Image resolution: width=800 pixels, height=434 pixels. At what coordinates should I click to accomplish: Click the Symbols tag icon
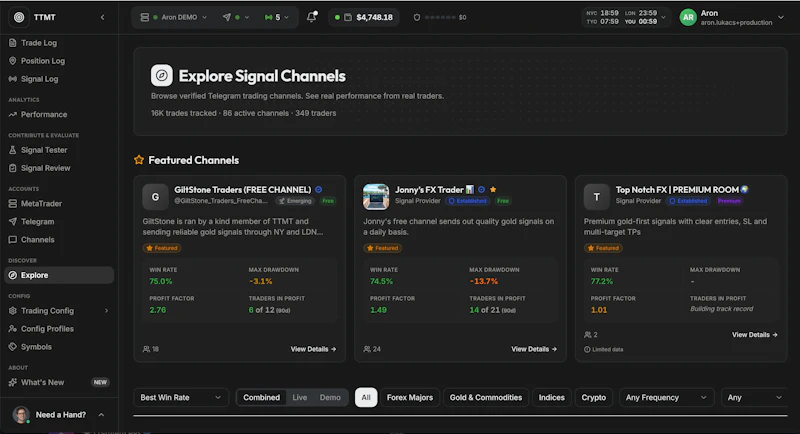click(13, 346)
